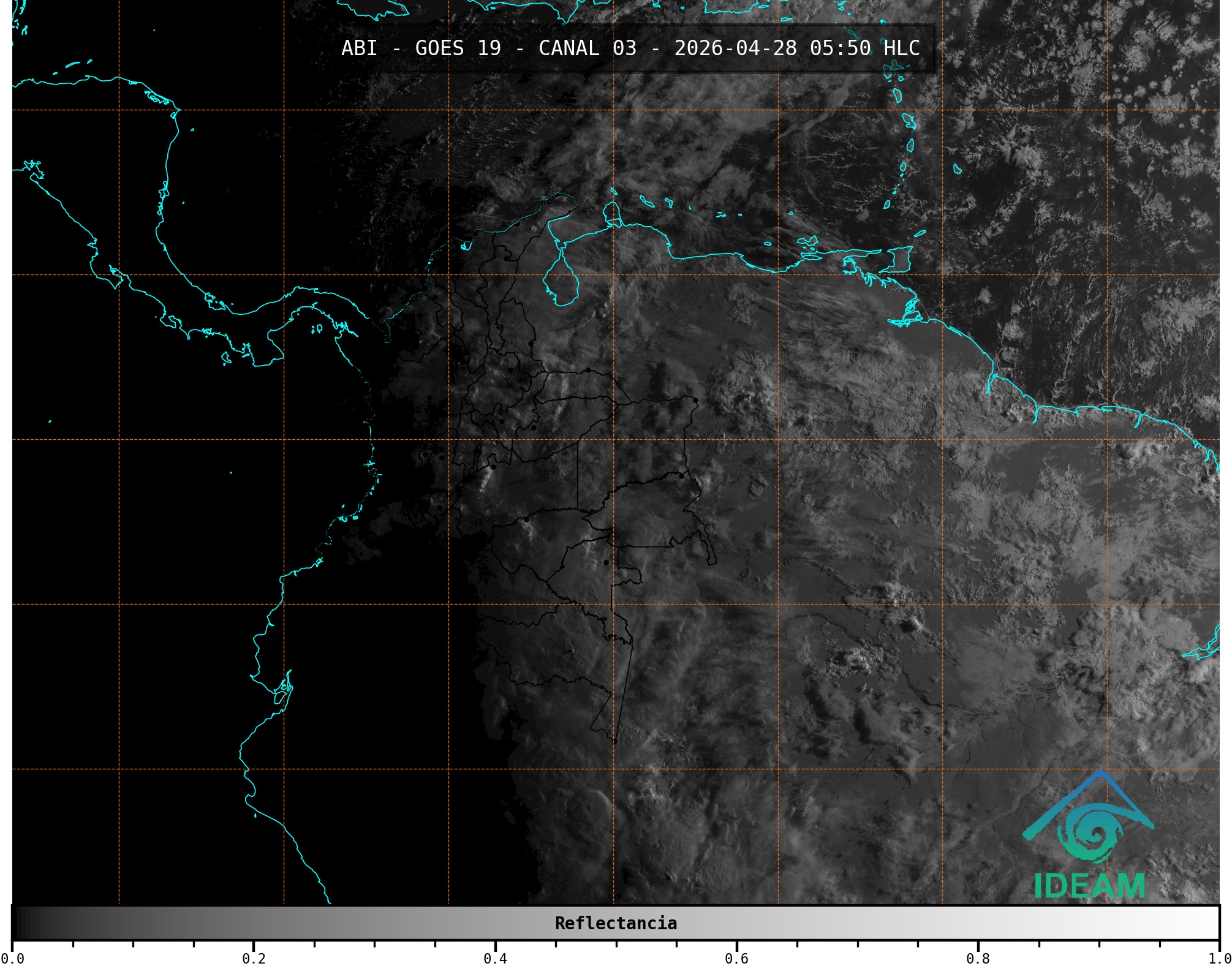Click the darkest black end of the reflectance colorbar
Viewport: 1232px width, 966px height.
point(18,923)
